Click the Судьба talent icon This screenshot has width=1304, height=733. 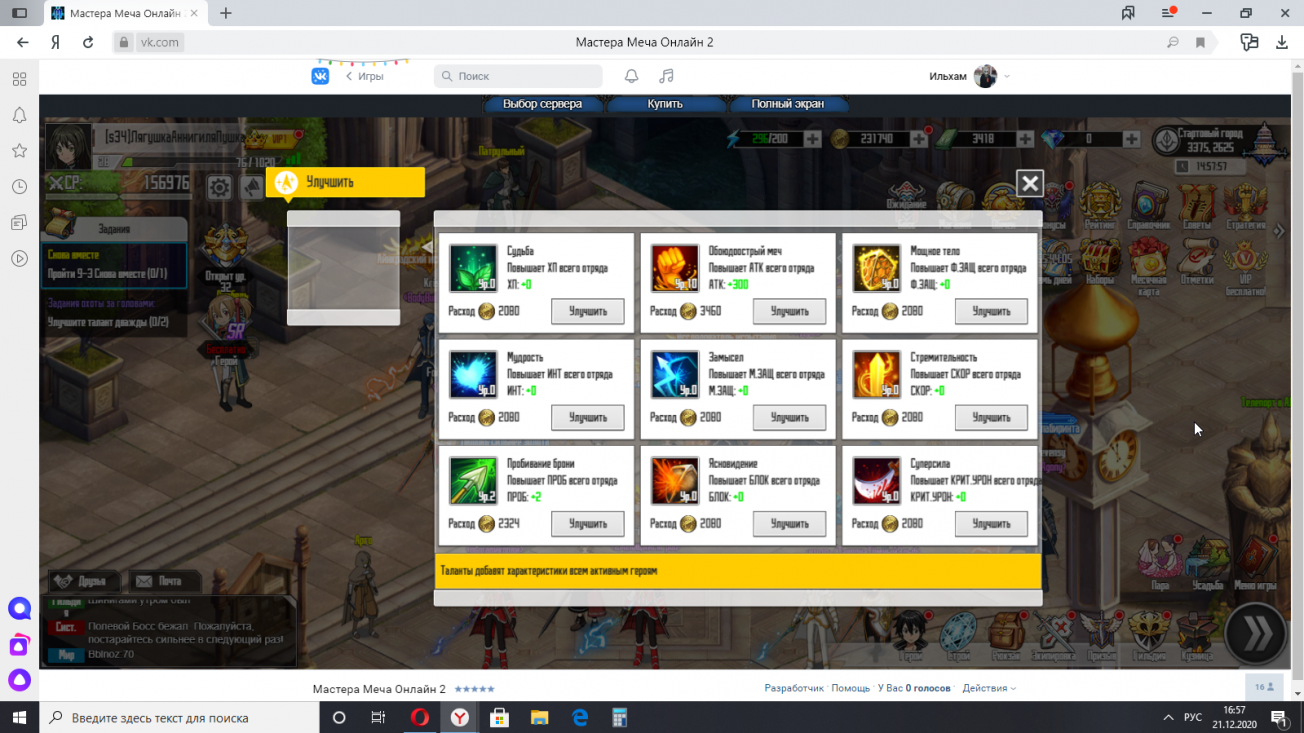pos(472,268)
